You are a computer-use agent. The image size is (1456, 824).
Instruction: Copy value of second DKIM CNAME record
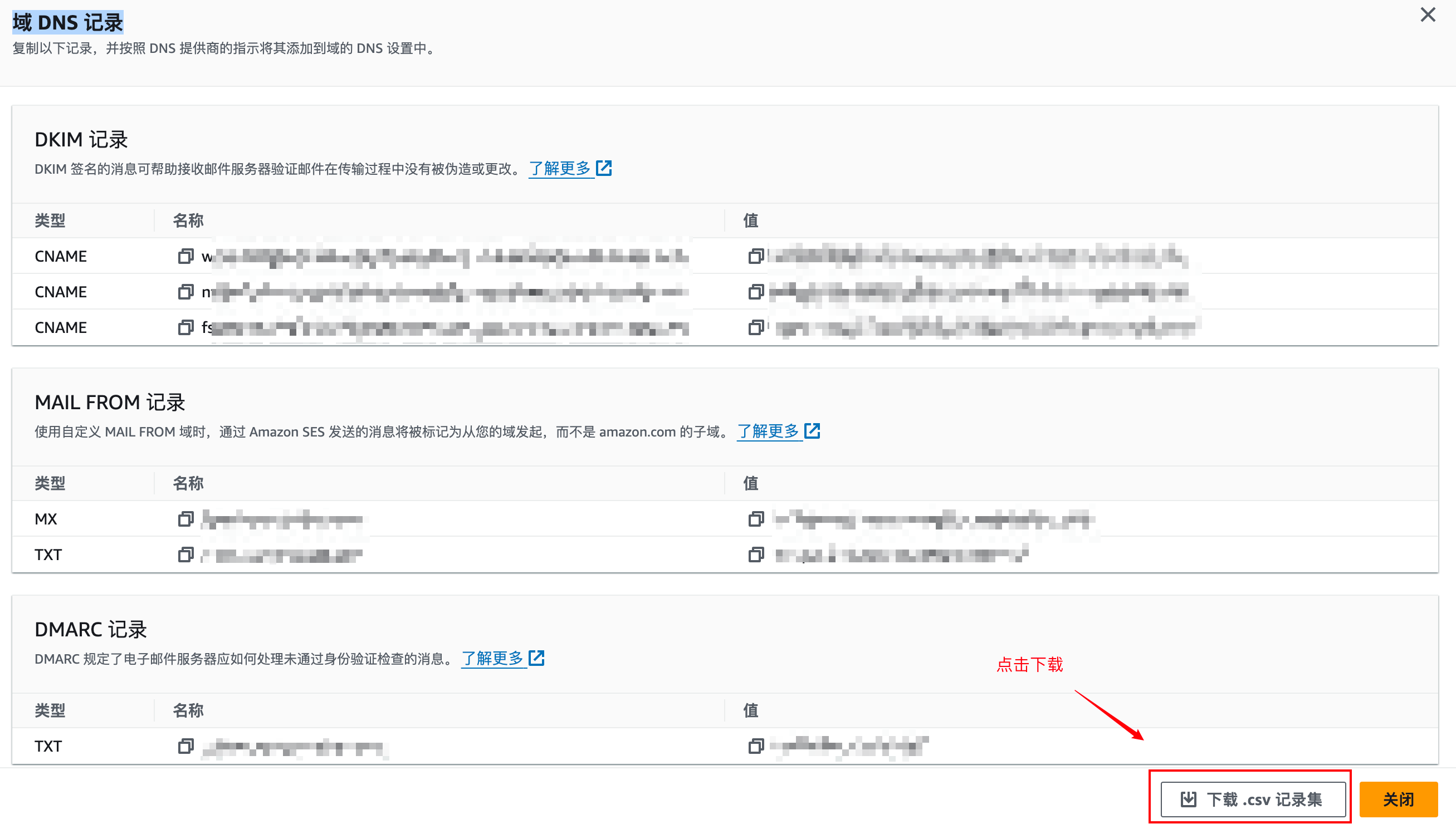756,292
